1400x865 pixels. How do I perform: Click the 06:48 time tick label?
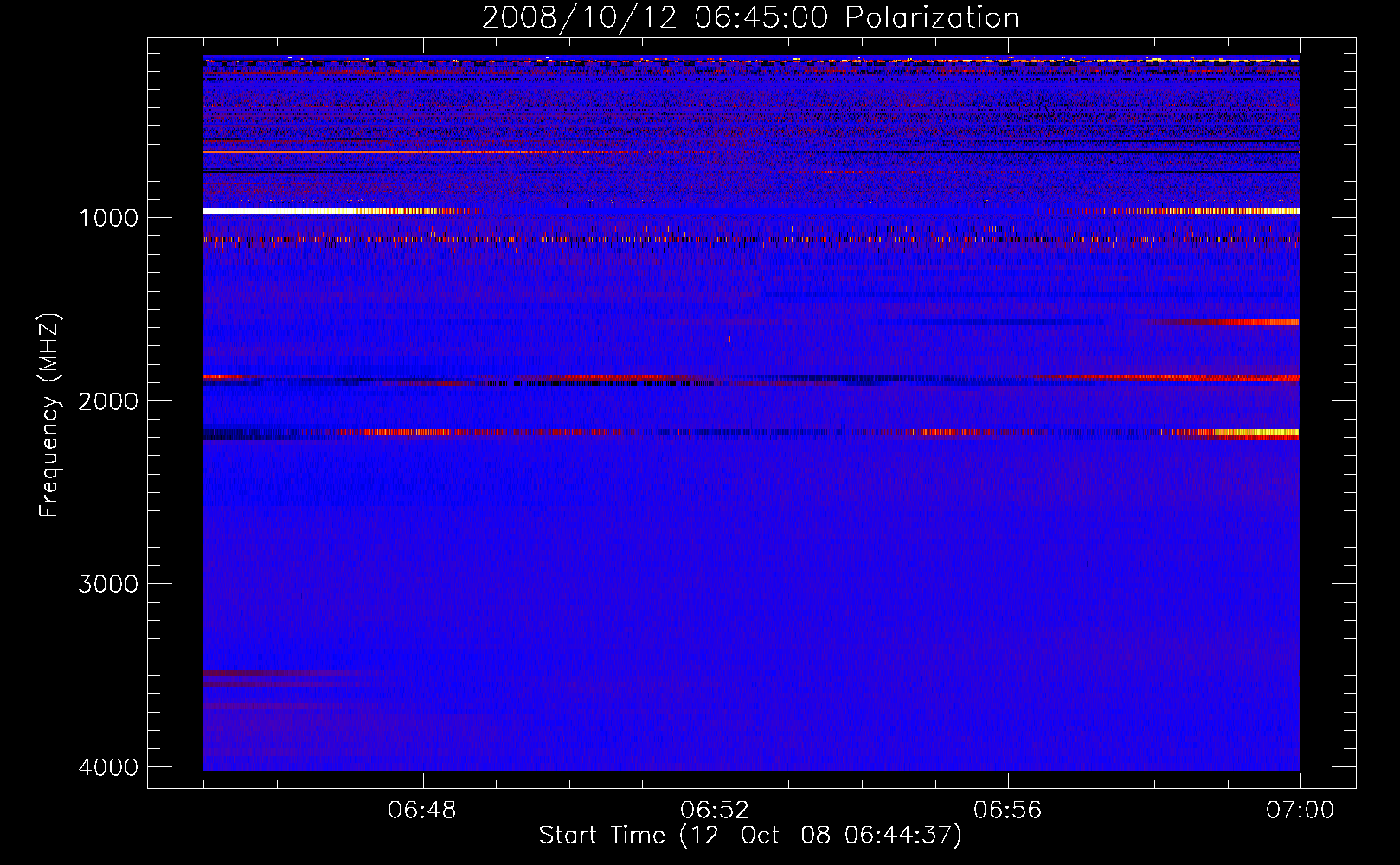click(x=422, y=811)
